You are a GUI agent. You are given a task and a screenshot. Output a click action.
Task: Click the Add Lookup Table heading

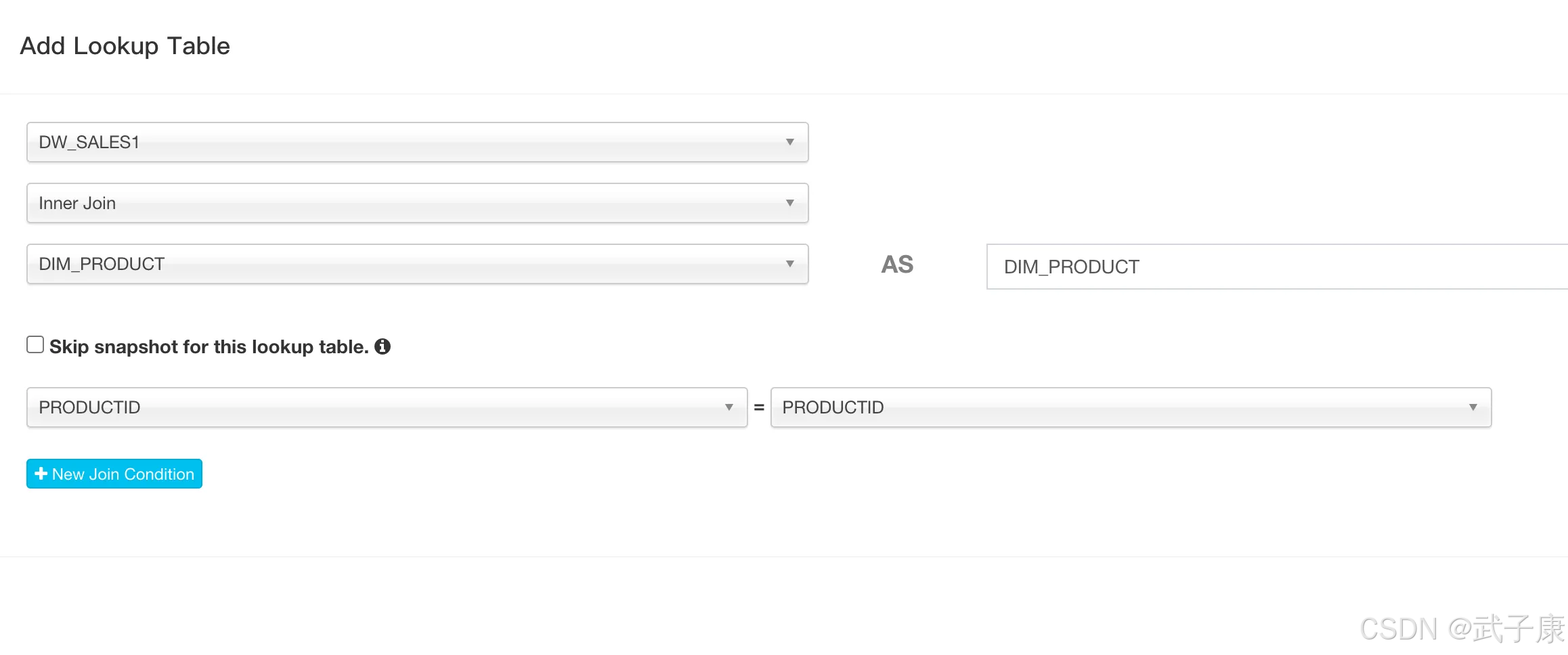(125, 46)
